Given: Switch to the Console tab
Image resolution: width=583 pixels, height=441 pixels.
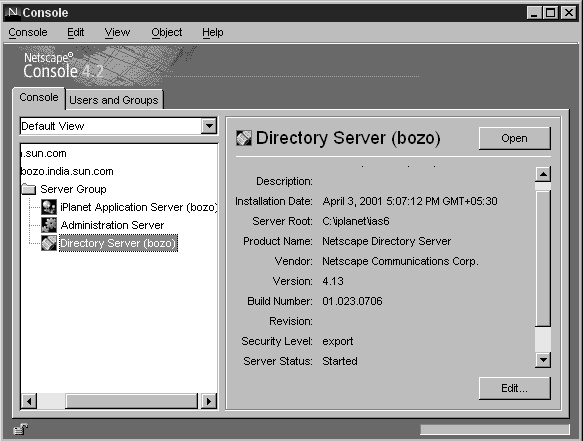Looking at the screenshot, I should 39,97.
